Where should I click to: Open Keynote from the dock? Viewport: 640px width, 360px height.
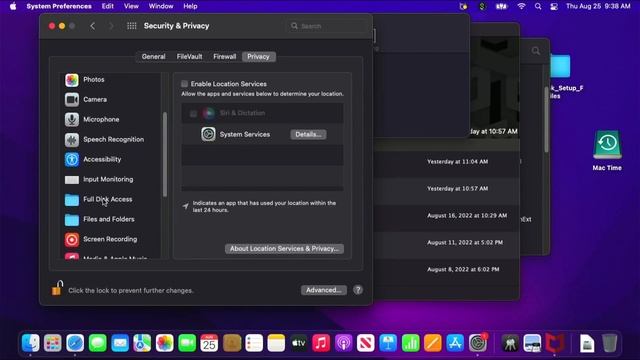(x=388, y=343)
